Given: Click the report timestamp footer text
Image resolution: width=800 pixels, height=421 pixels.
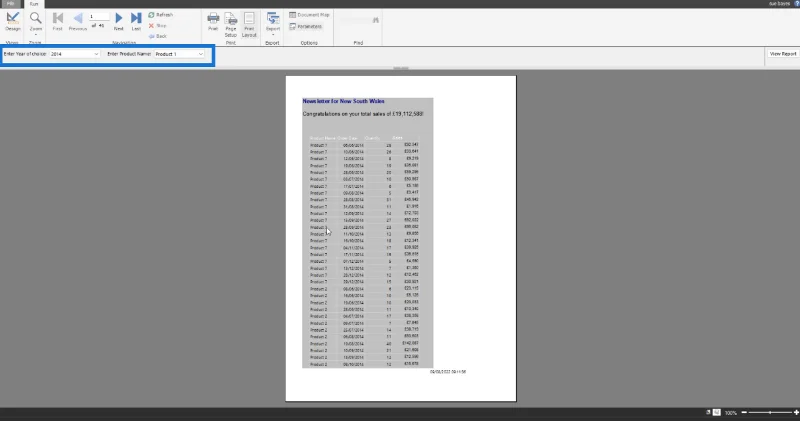Looking at the screenshot, I should (447, 372).
